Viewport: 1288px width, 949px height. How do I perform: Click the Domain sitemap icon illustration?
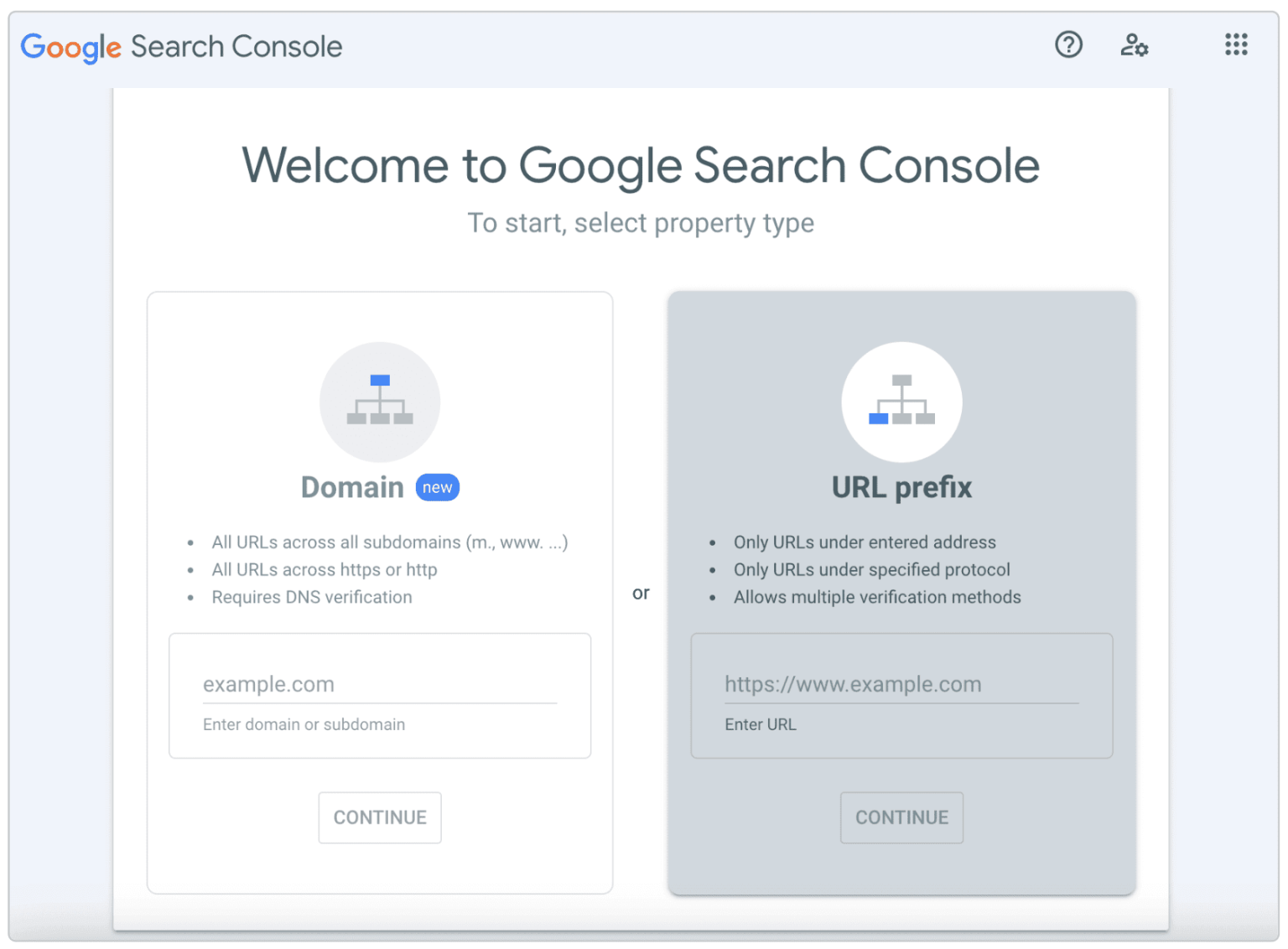379,402
